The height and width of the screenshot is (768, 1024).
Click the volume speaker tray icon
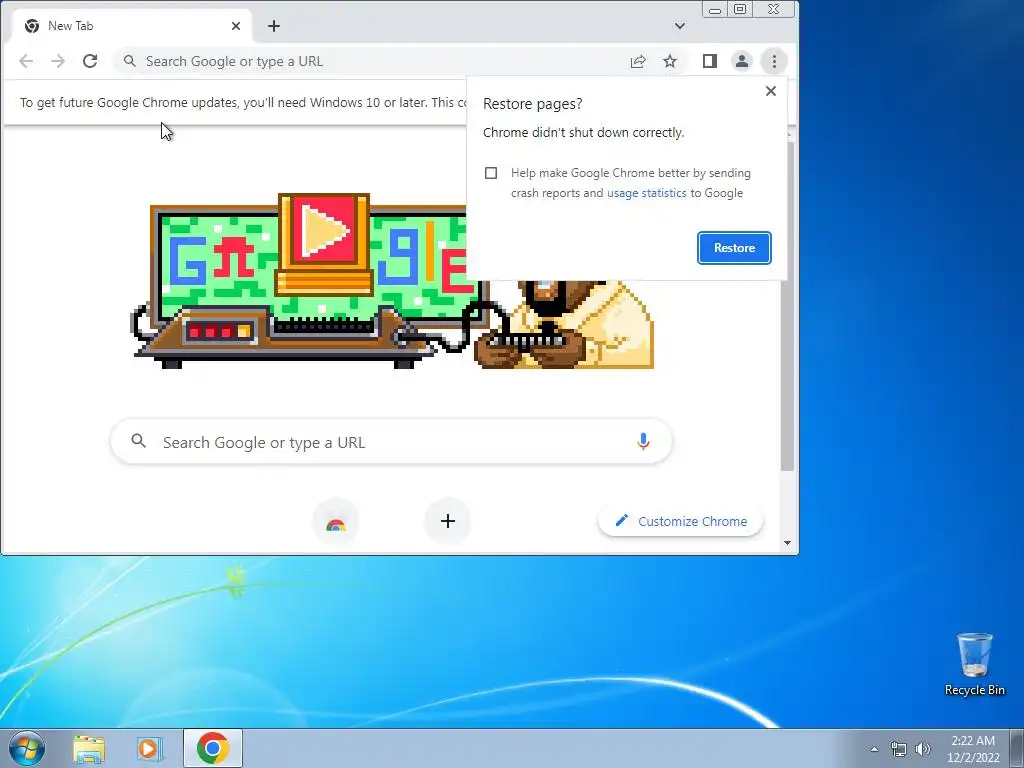923,749
